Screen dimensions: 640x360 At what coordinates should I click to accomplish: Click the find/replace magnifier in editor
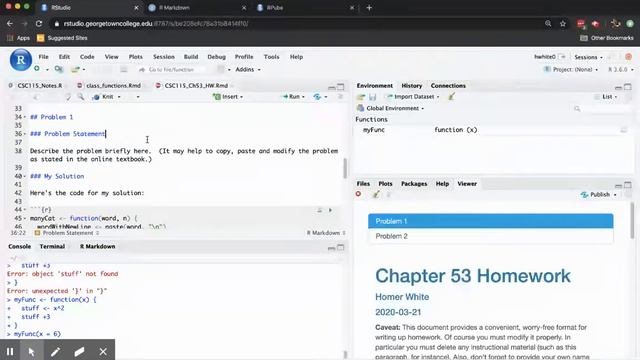coord(81,97)
